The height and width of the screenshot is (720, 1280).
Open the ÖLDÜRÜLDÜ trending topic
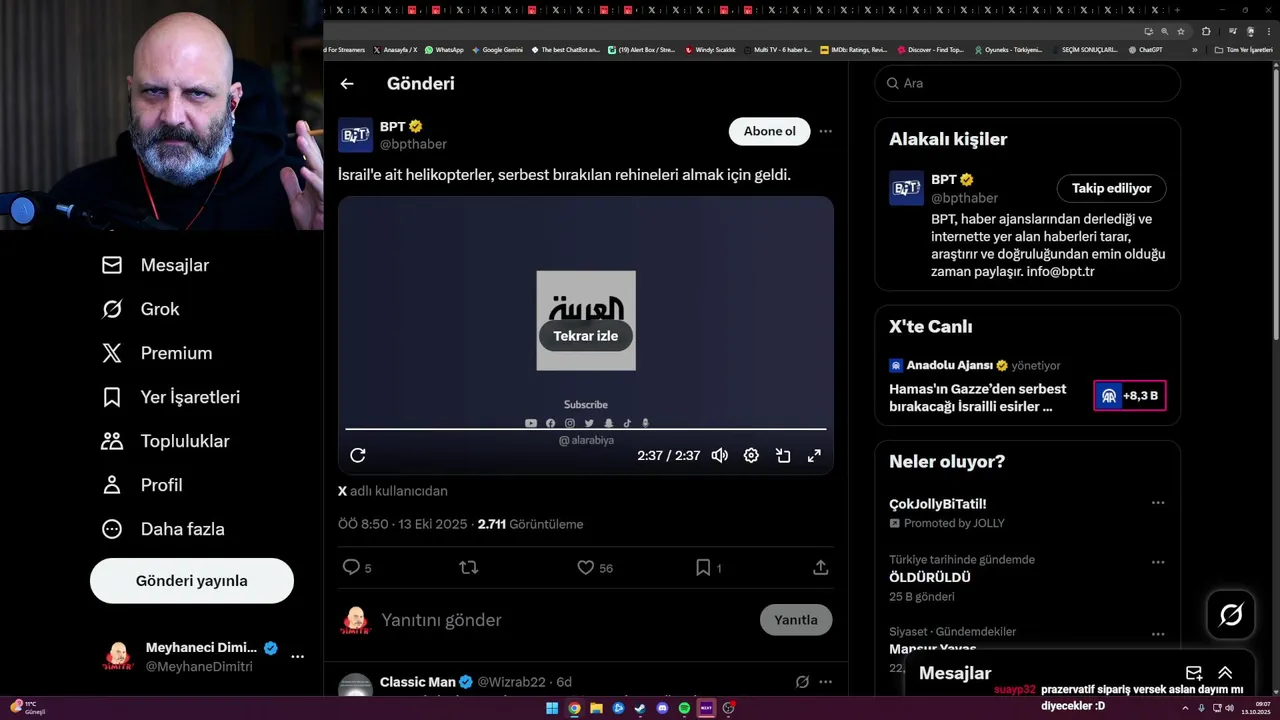pyautogui.click(x=930, y=577)
